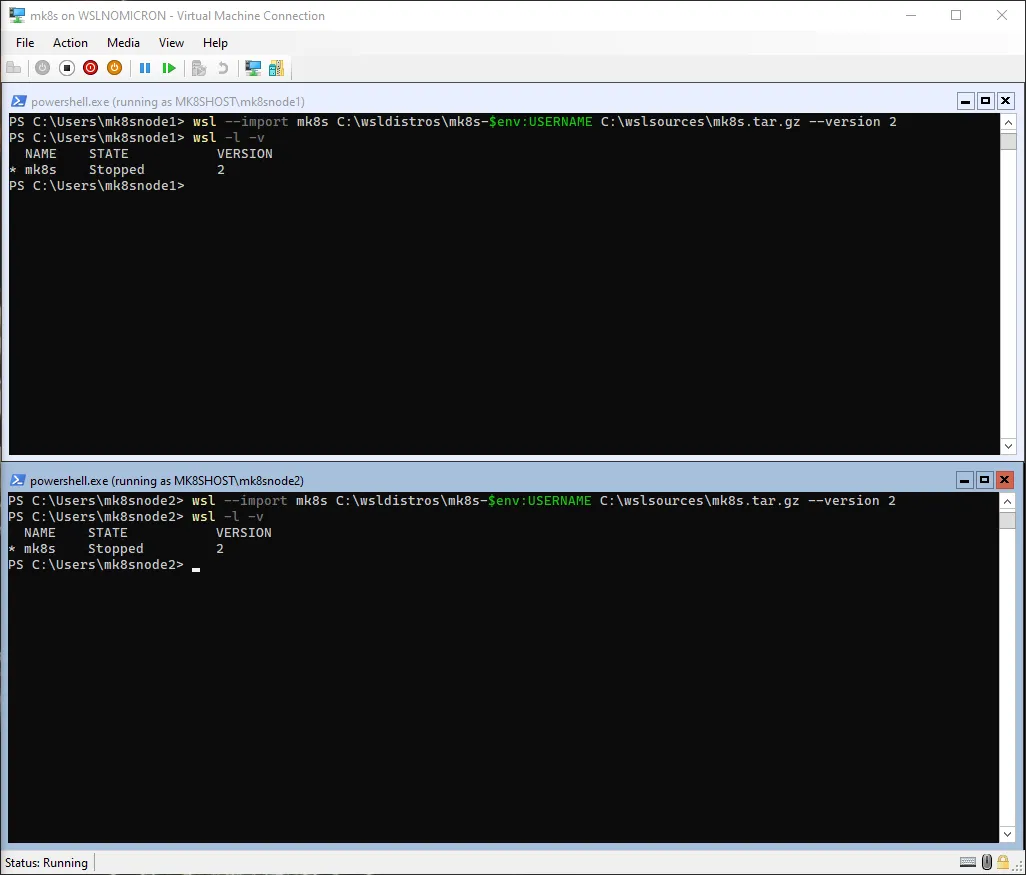The height and width of the screenshot is (875, 1026).
Task: Click the Ctrl+Alt+Delete toolbar icon
Action: (14, 68)
